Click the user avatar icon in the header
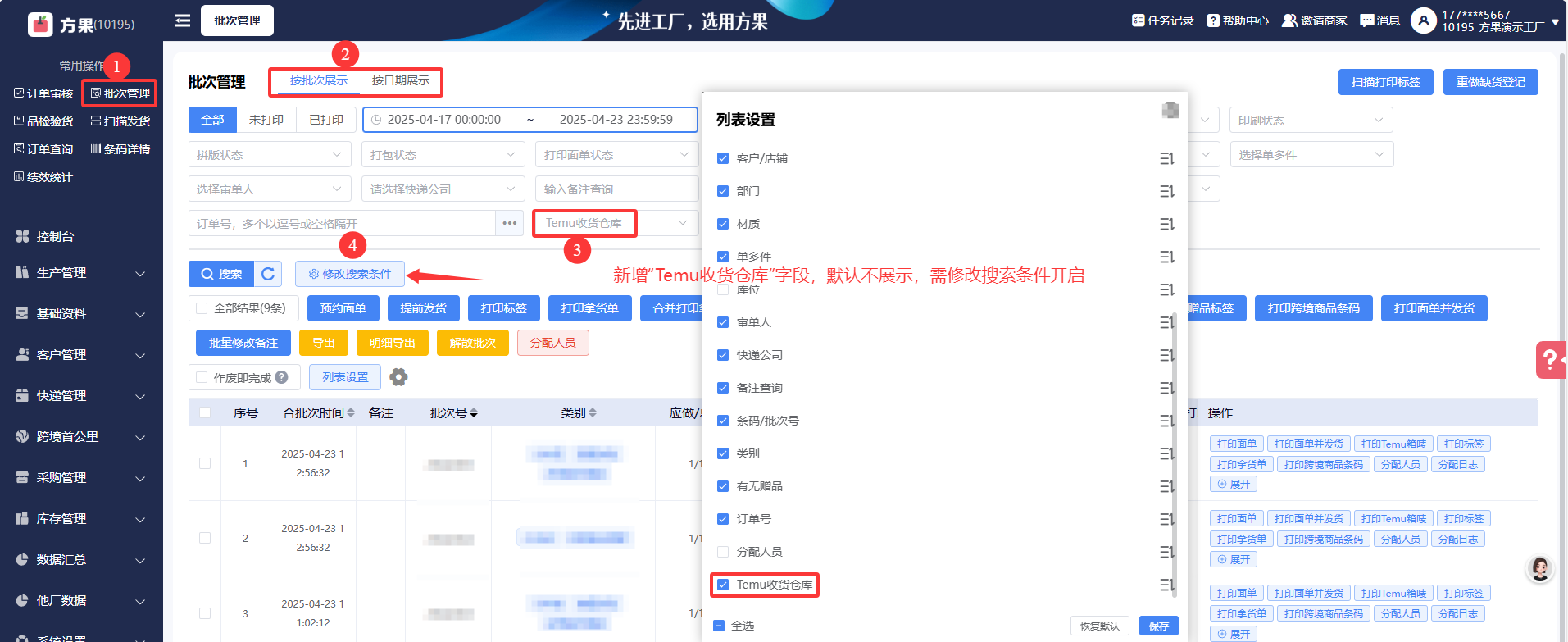This screenshot has height=642, width=1568. coord(1424,20)
